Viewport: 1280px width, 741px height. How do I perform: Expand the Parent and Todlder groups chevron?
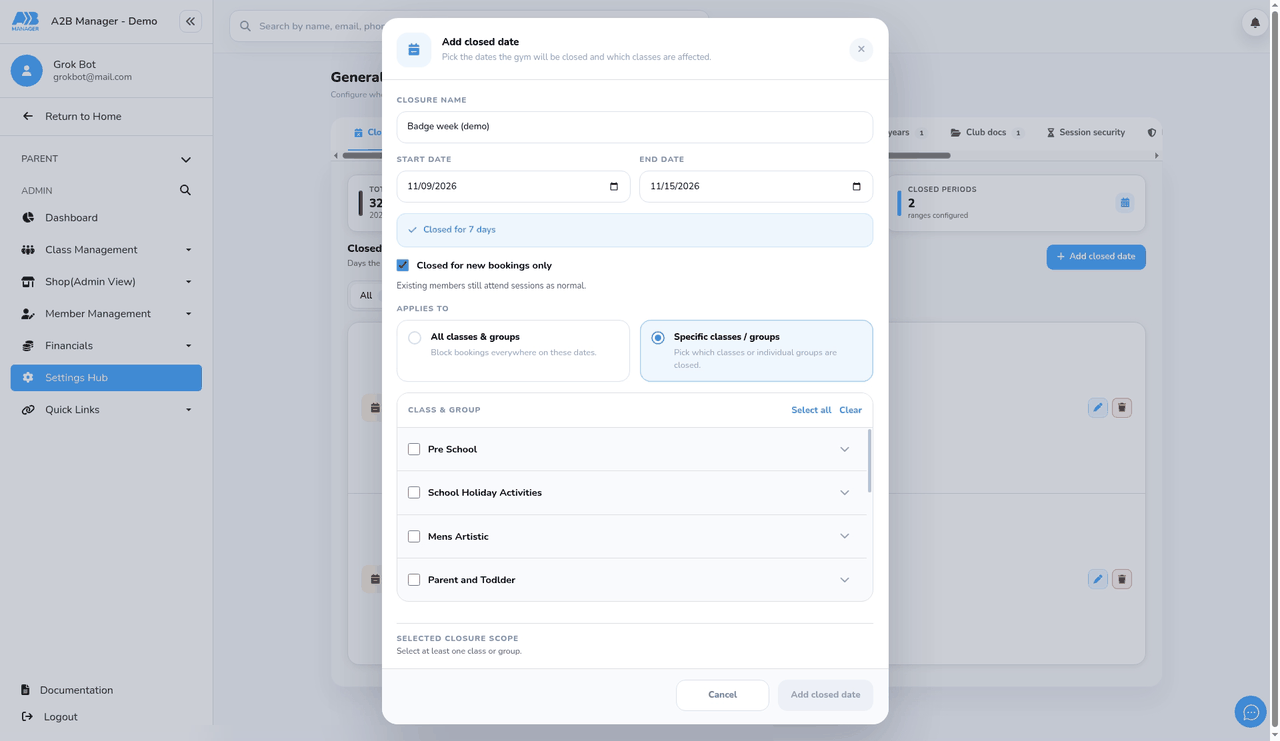coord(845,580)
